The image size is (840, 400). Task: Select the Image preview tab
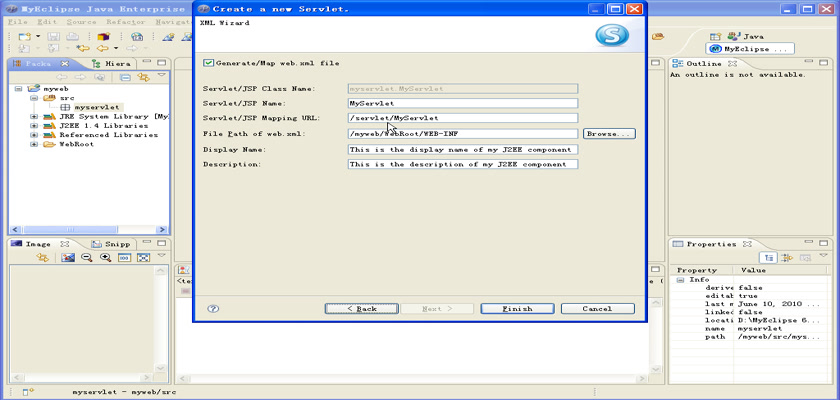point(32,244)
